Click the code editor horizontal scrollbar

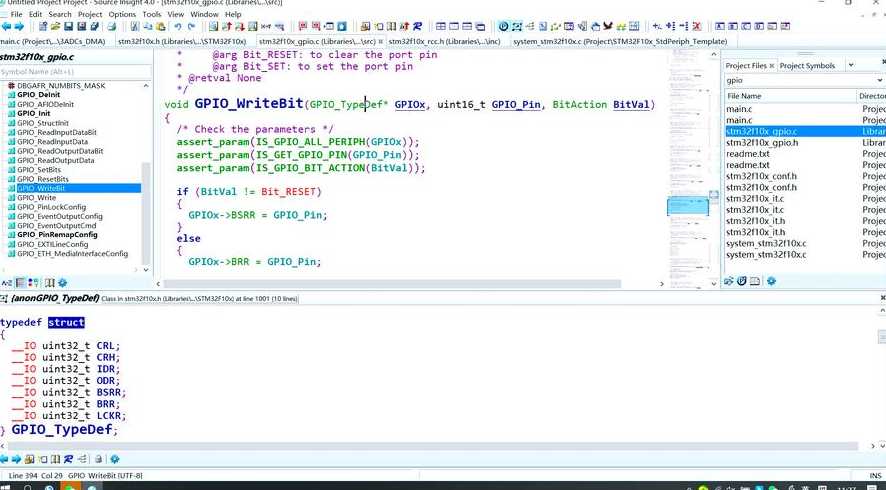pyautogui.click(x=392, y=284)
